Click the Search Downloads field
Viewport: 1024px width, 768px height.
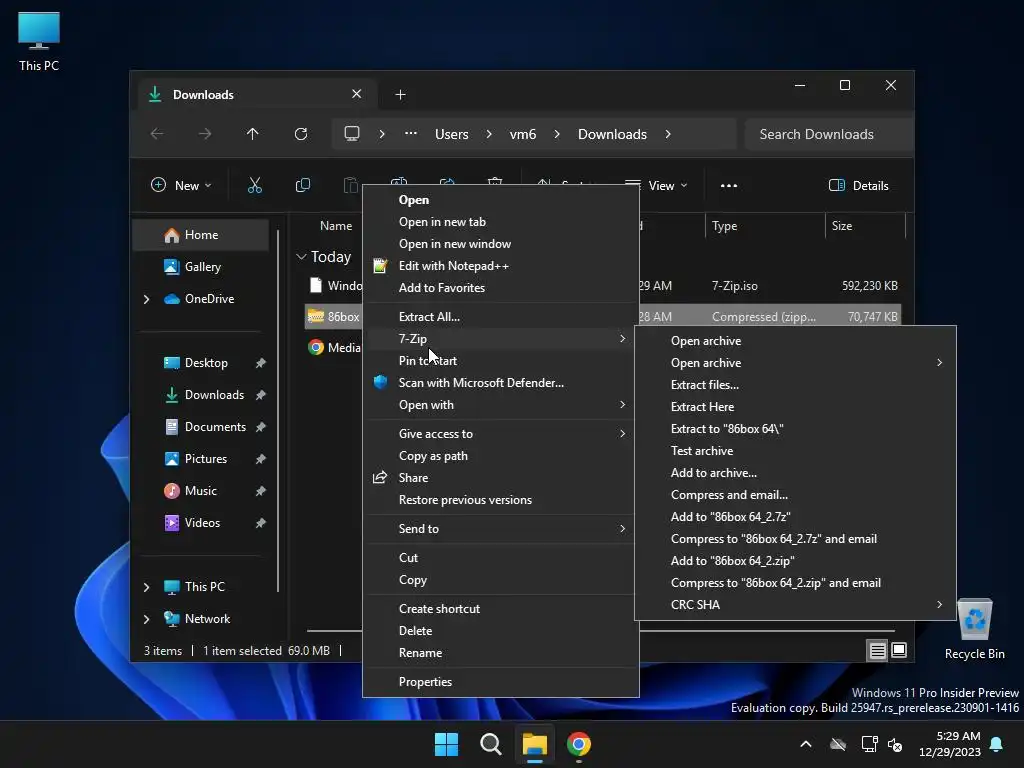(x=828, y=134)
